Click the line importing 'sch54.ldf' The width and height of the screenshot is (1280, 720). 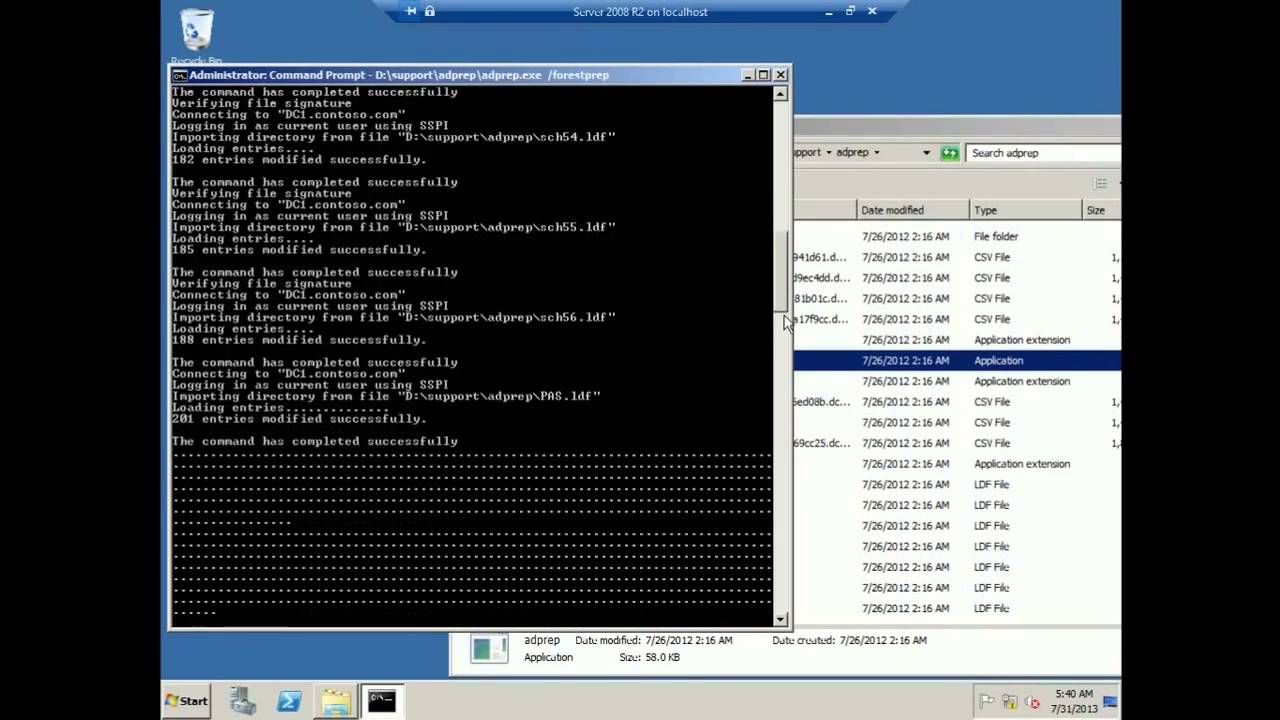(x=394, y=137)
